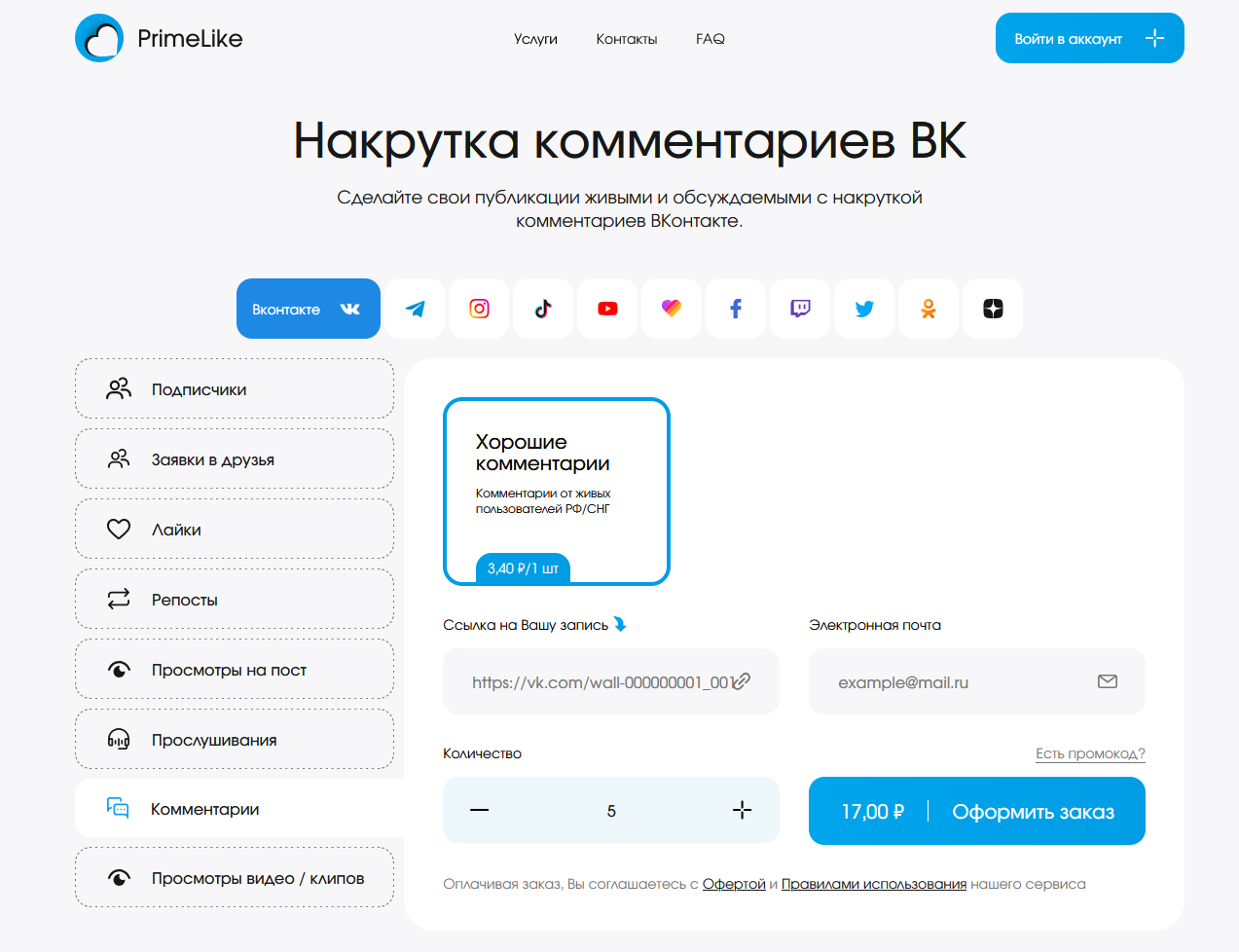The image size is (1239, 952).
Task: Open the Репосты service category
Action: click(x=235, y=599)
